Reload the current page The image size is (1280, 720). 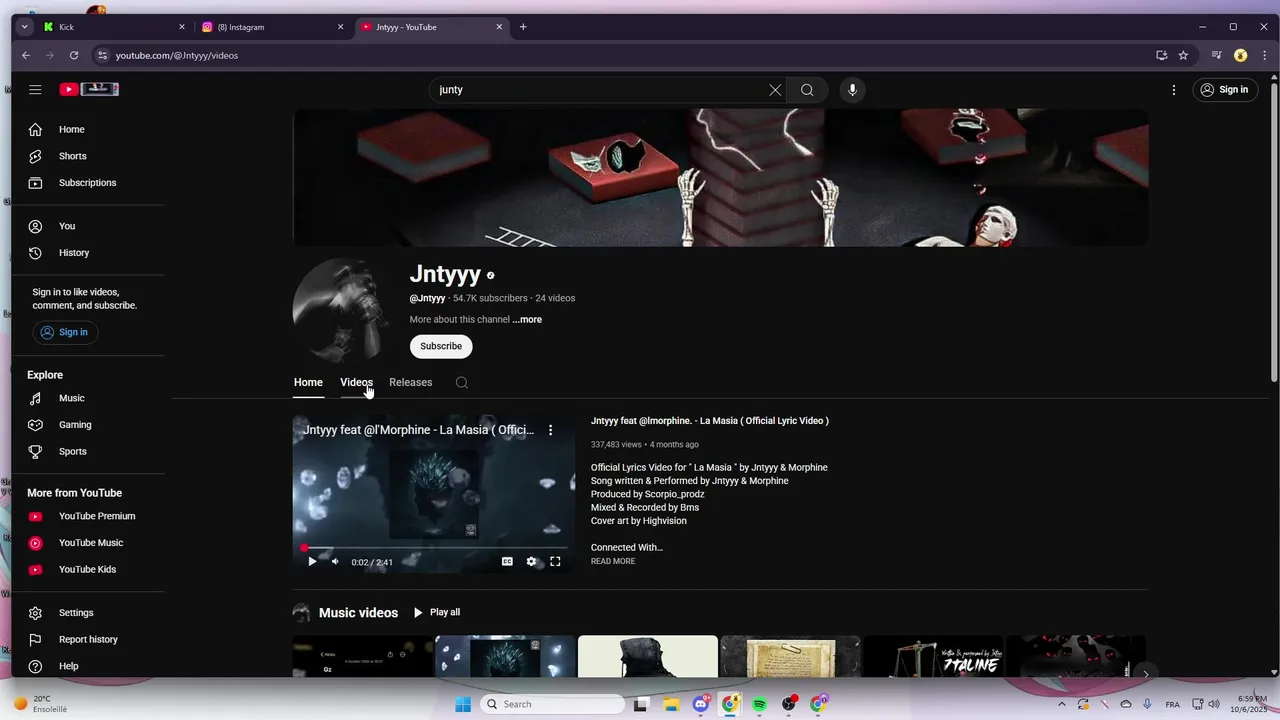click(x=73, y=56)
